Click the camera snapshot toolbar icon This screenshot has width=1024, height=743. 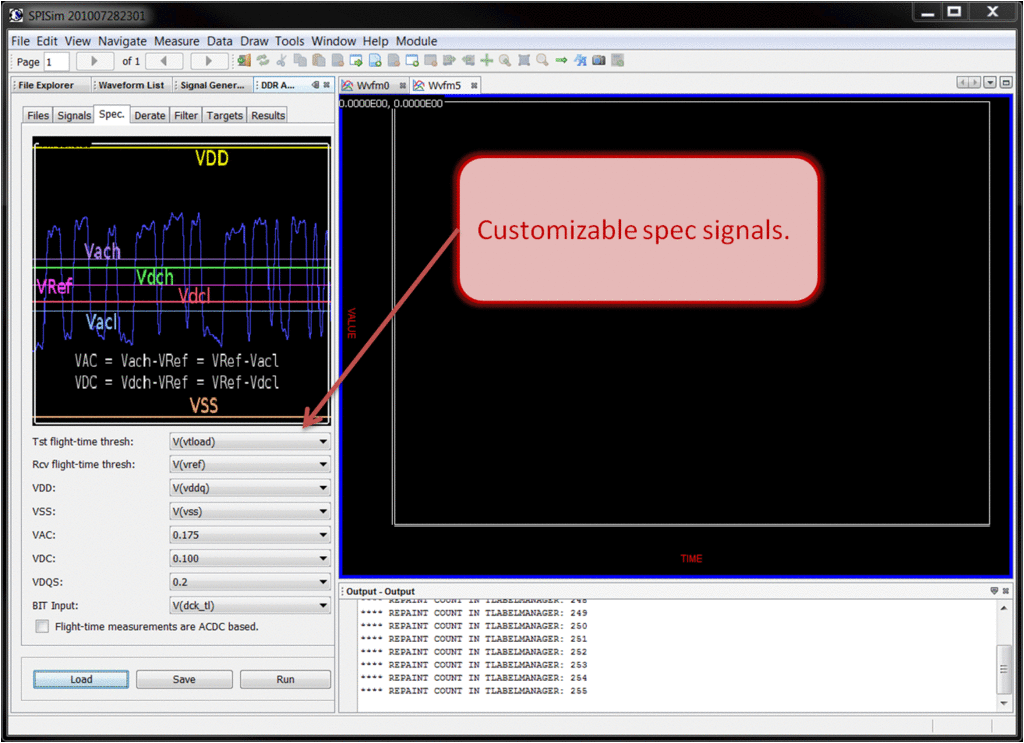coord(598,61)
